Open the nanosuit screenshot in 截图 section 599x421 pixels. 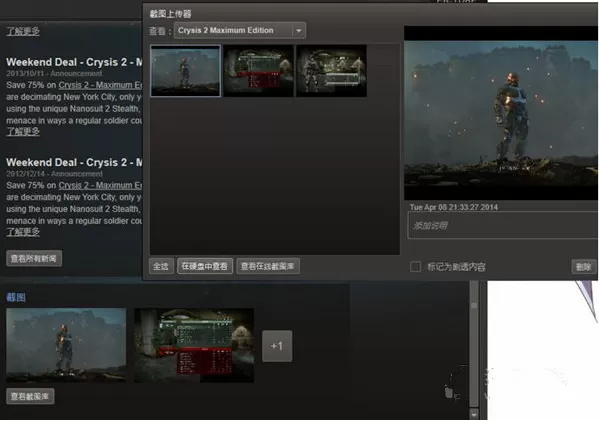click(x=66, y=345)
